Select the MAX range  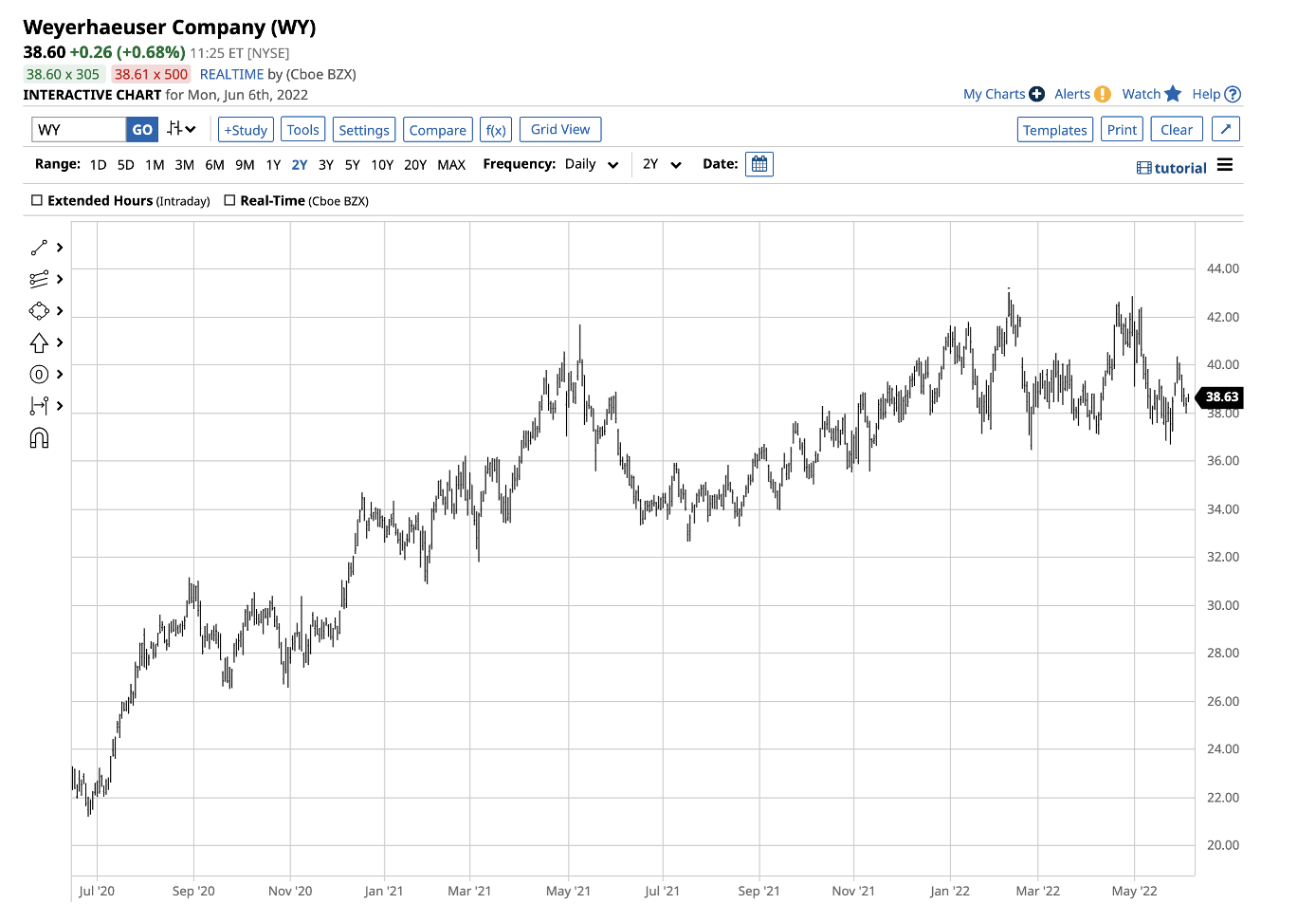(451, 165)
